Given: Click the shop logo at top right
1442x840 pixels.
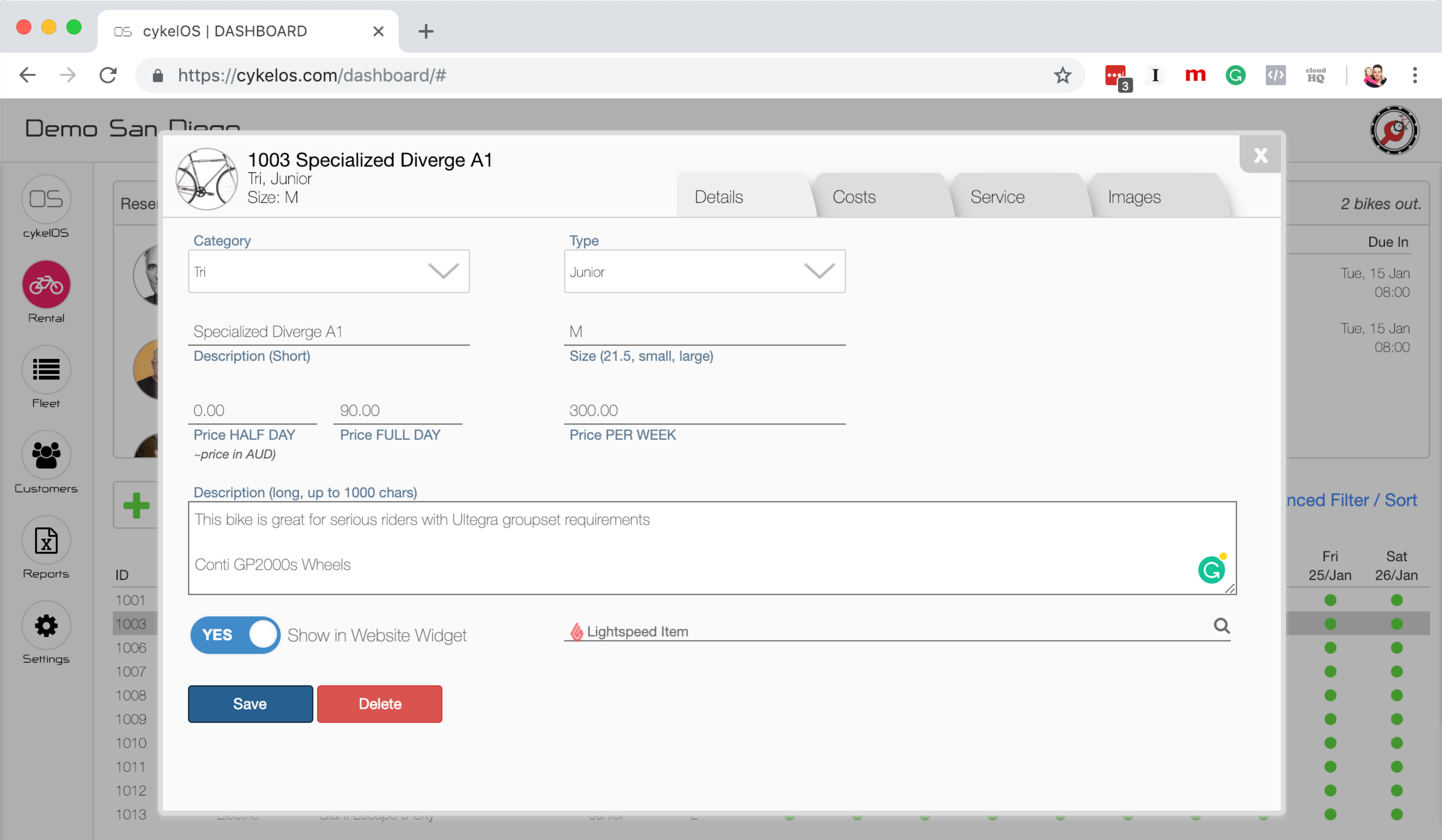Looking at the screenshot, I should (1394, 130).
